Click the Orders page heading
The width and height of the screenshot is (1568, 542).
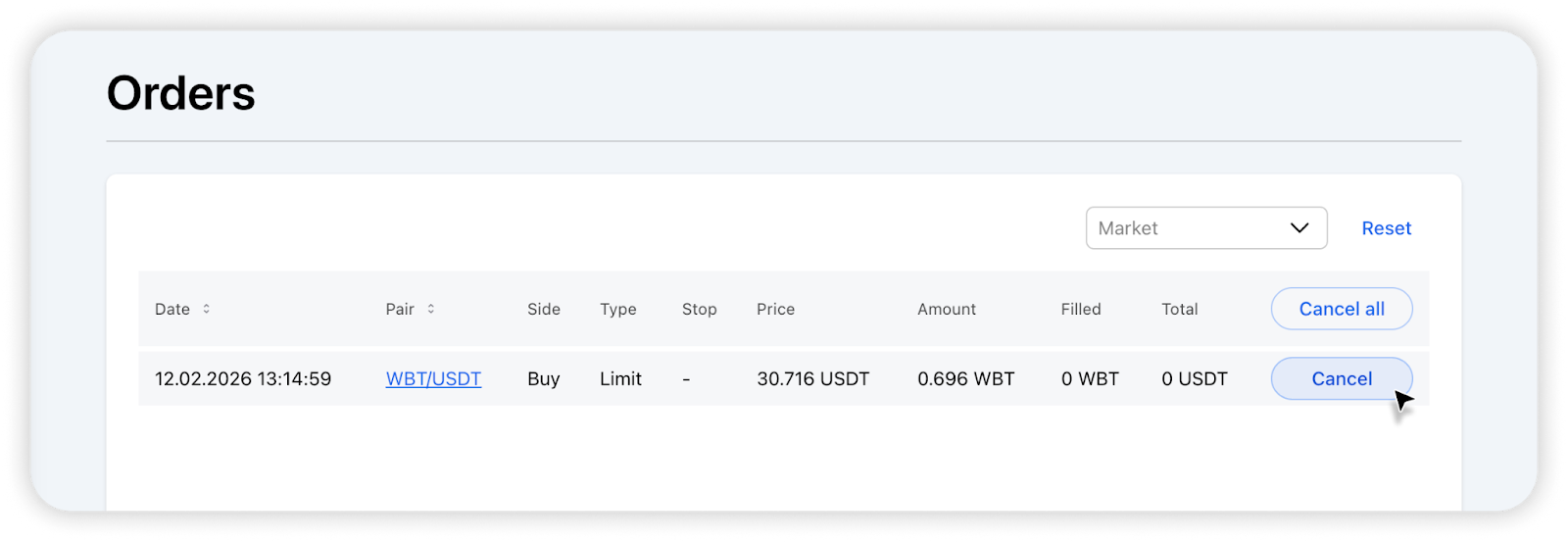181,94
